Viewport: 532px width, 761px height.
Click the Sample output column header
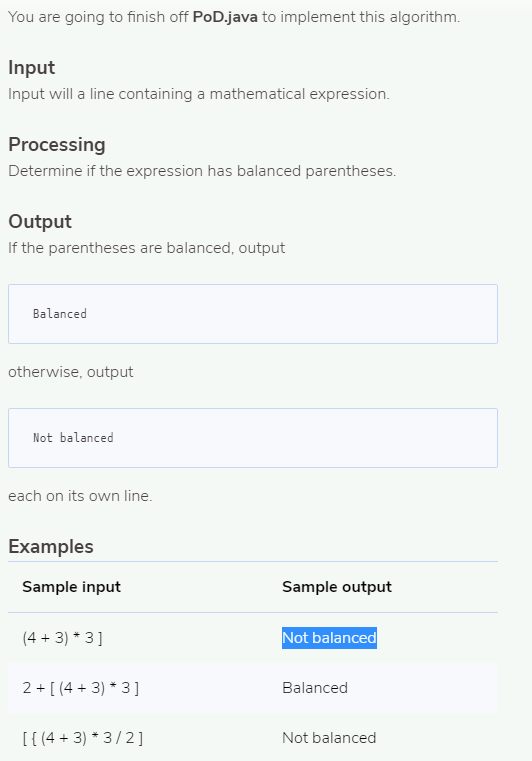337,587
